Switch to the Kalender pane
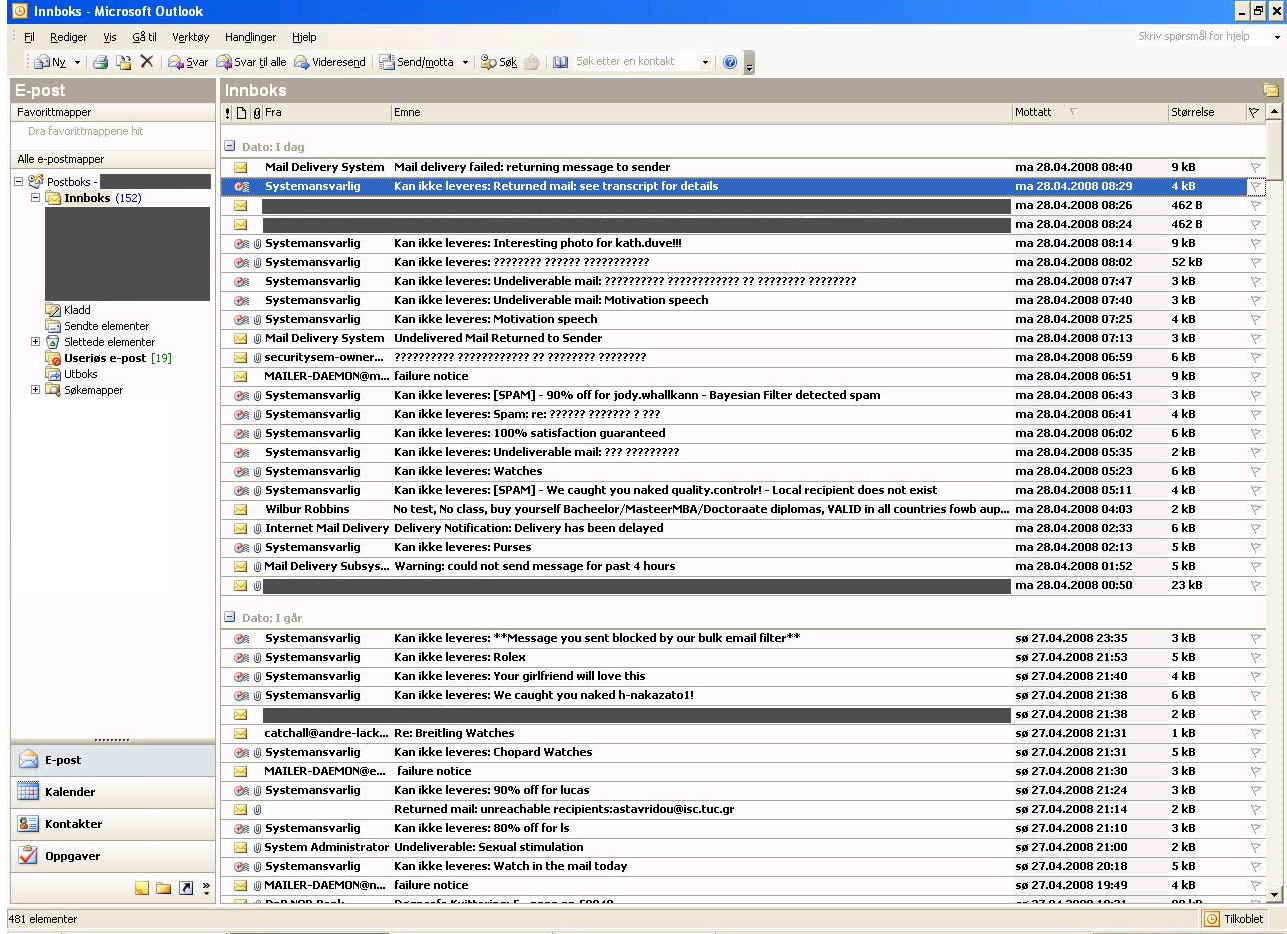Viewport: 1287px width, 934px height. coord(113,792)
